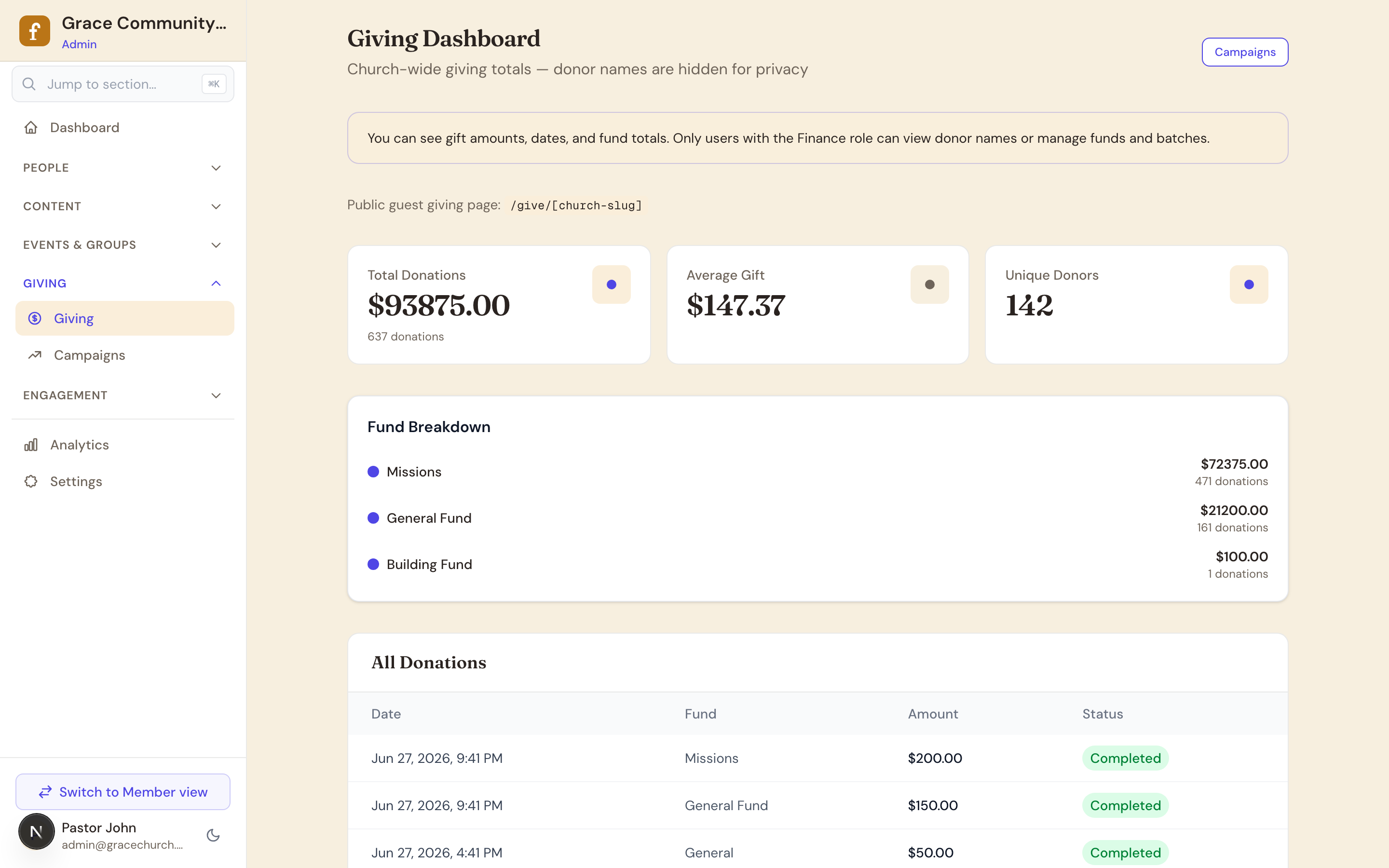1389x868 pixels.
Task: Click the Unique Donors card icon
Action: point(1248,284)
